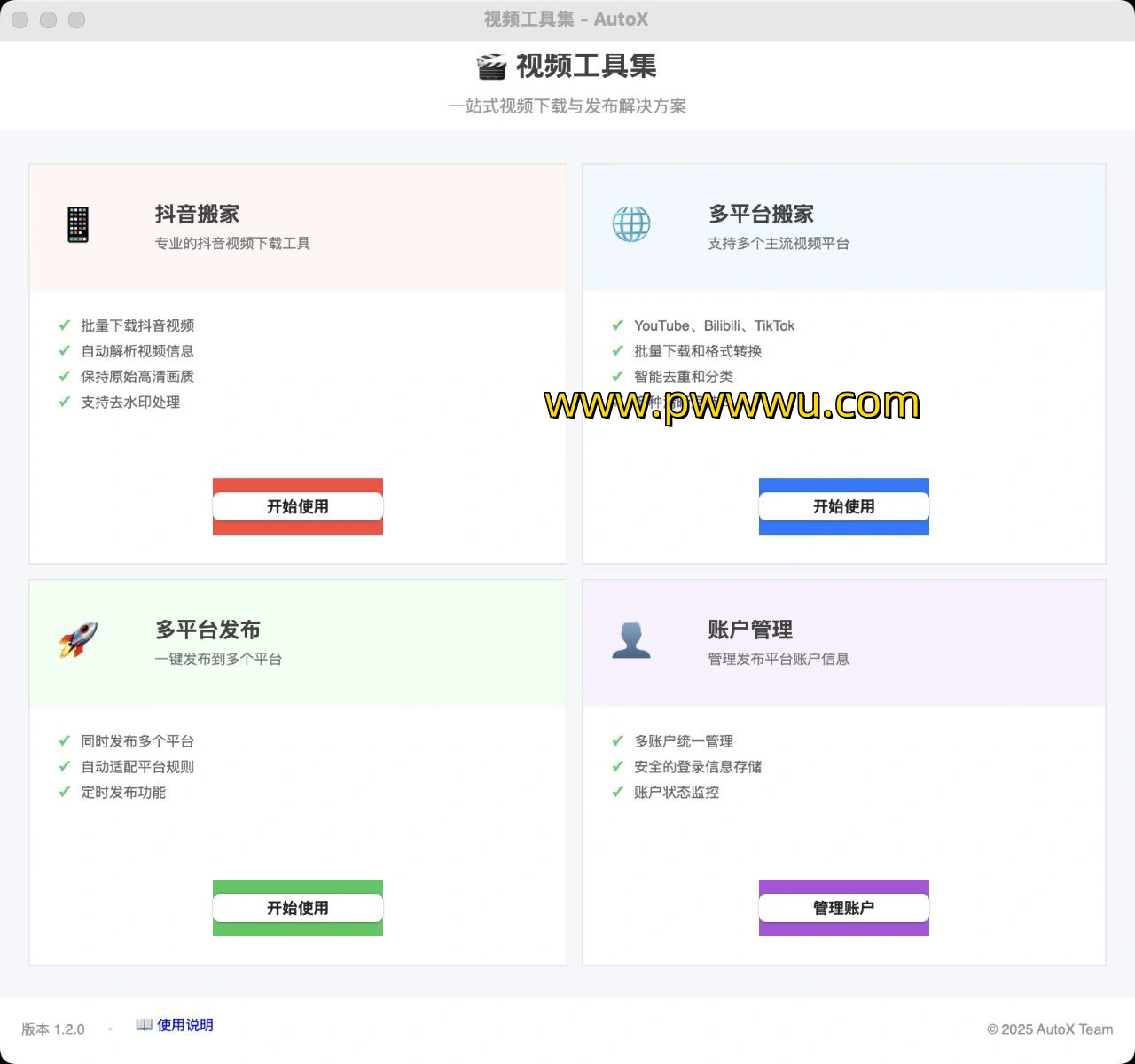Click green checkmark beside 同时发布多个平台
This screenshot has height=1064, width=1135.
tap(64, 741)
